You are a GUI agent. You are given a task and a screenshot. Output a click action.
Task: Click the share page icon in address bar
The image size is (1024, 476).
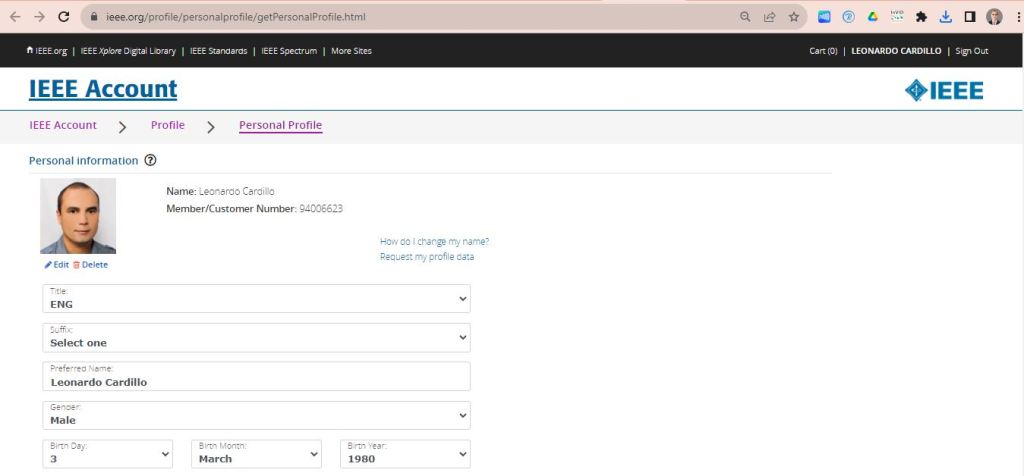[x=770, y=17]
